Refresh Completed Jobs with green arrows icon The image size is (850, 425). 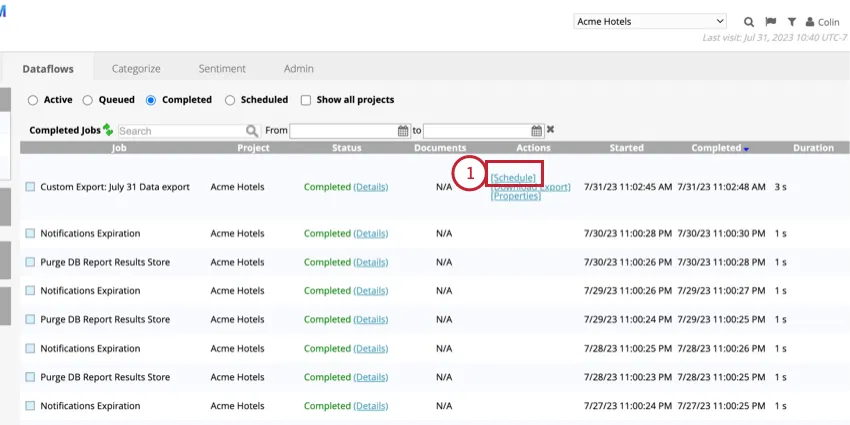108,130
